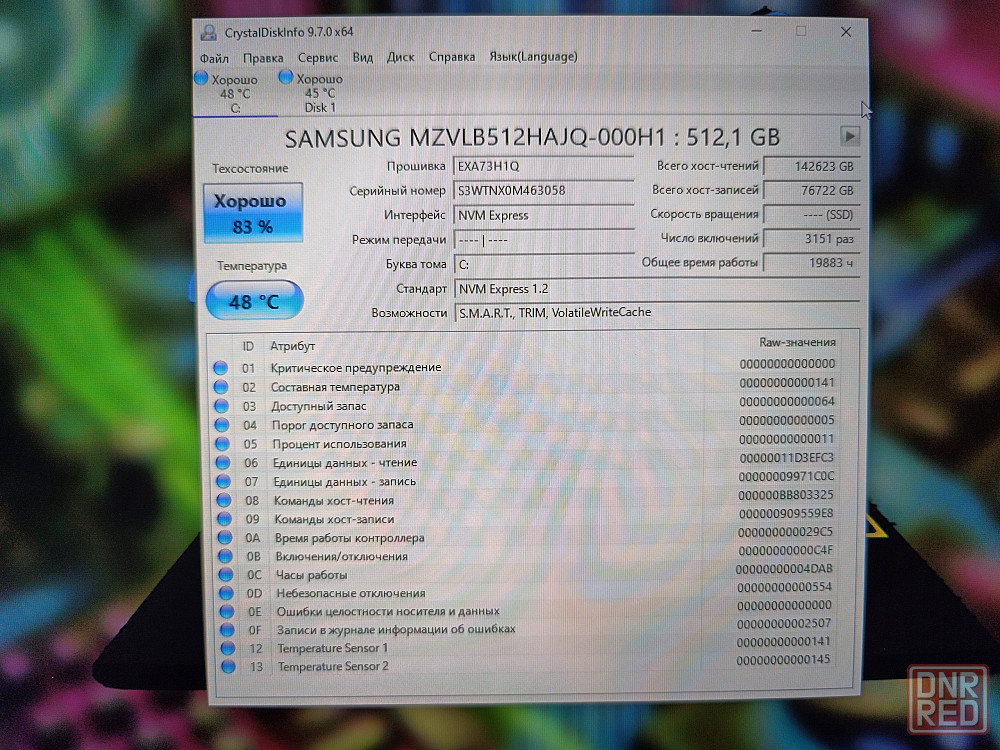The width and height of the screenshot is (1000, 750).
Task: Click the Возможности field with S.M.A.R.T., TRIM
Action: pyautogui.click(x=657, y=312)
